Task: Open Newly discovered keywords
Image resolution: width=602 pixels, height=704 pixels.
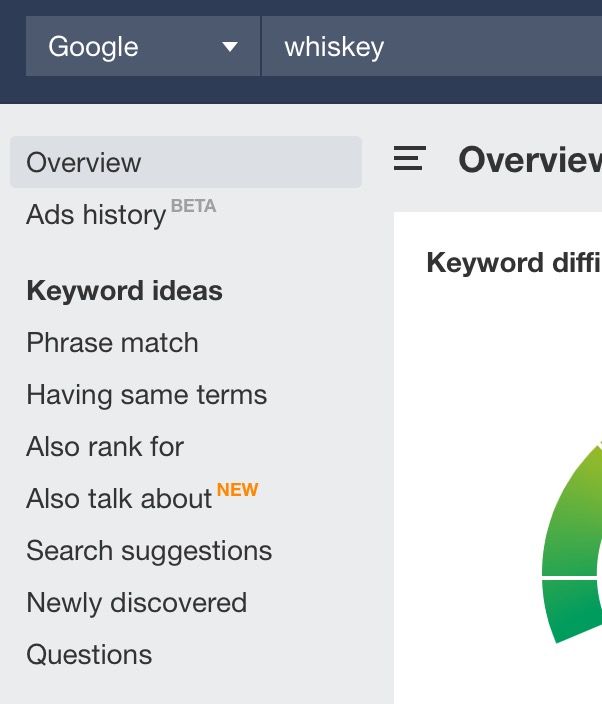Action: pyautogui.click(x=136, y=603)
